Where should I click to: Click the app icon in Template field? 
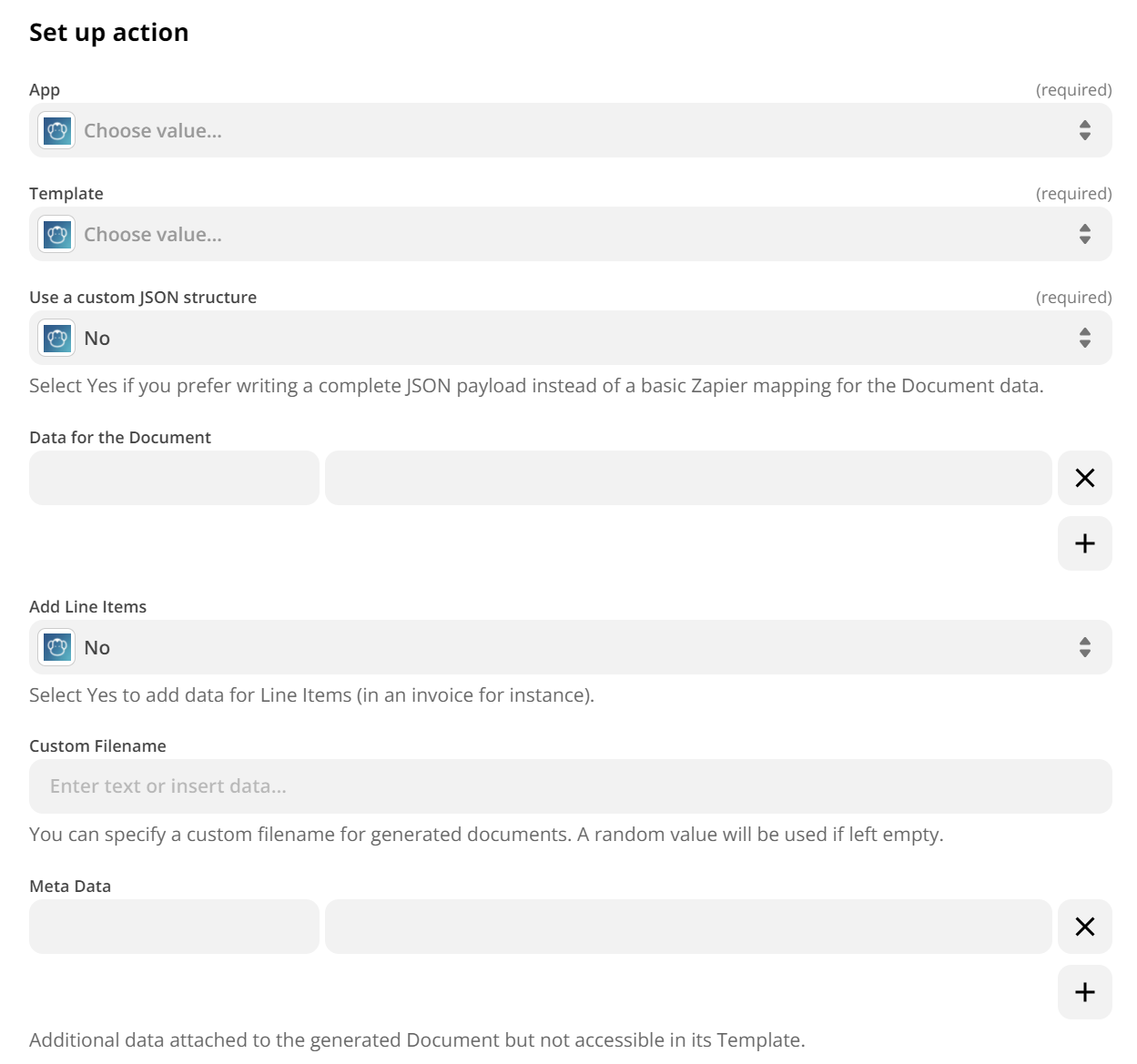coord(56,234)
